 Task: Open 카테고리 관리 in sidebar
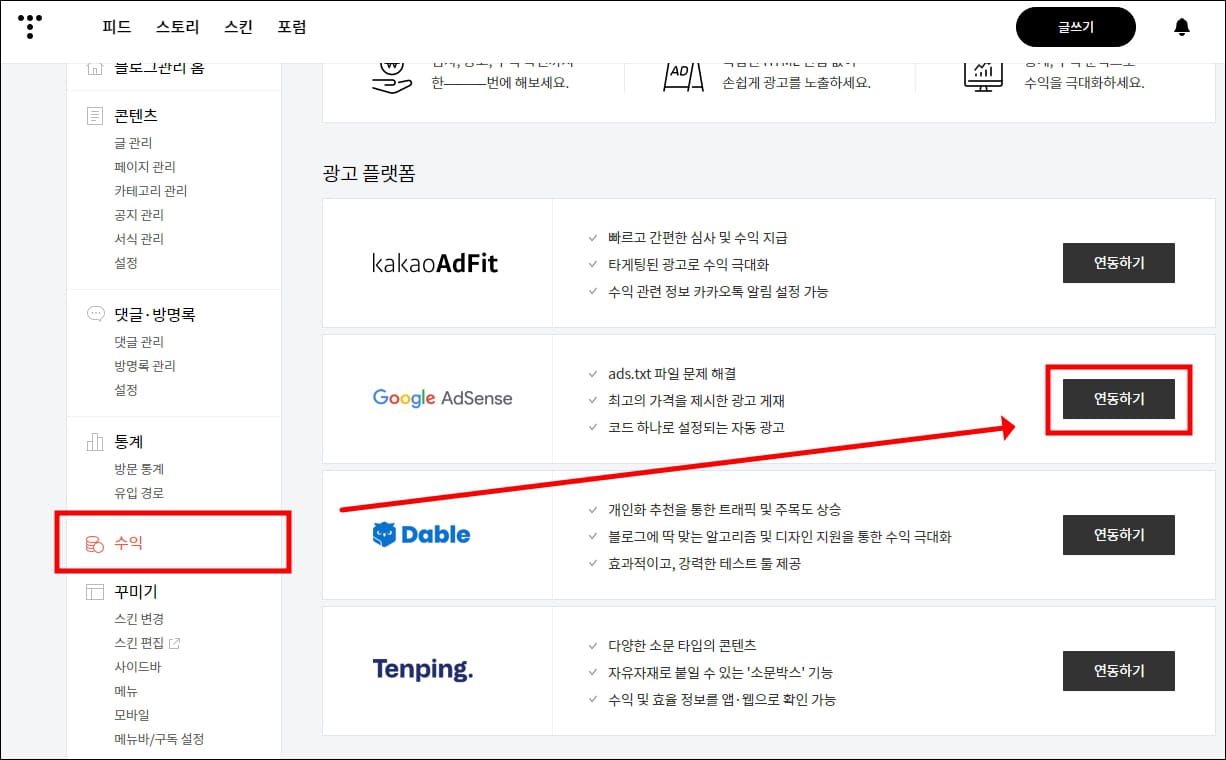point(151,191)
